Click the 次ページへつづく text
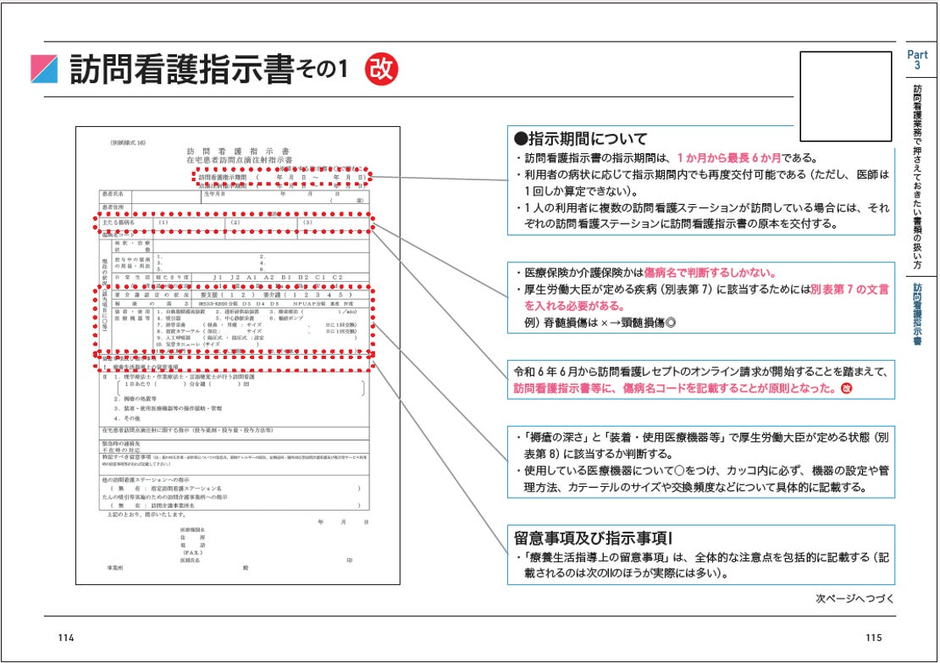The height and width of the screenshot is (663, 940). [x=854, y=598]
